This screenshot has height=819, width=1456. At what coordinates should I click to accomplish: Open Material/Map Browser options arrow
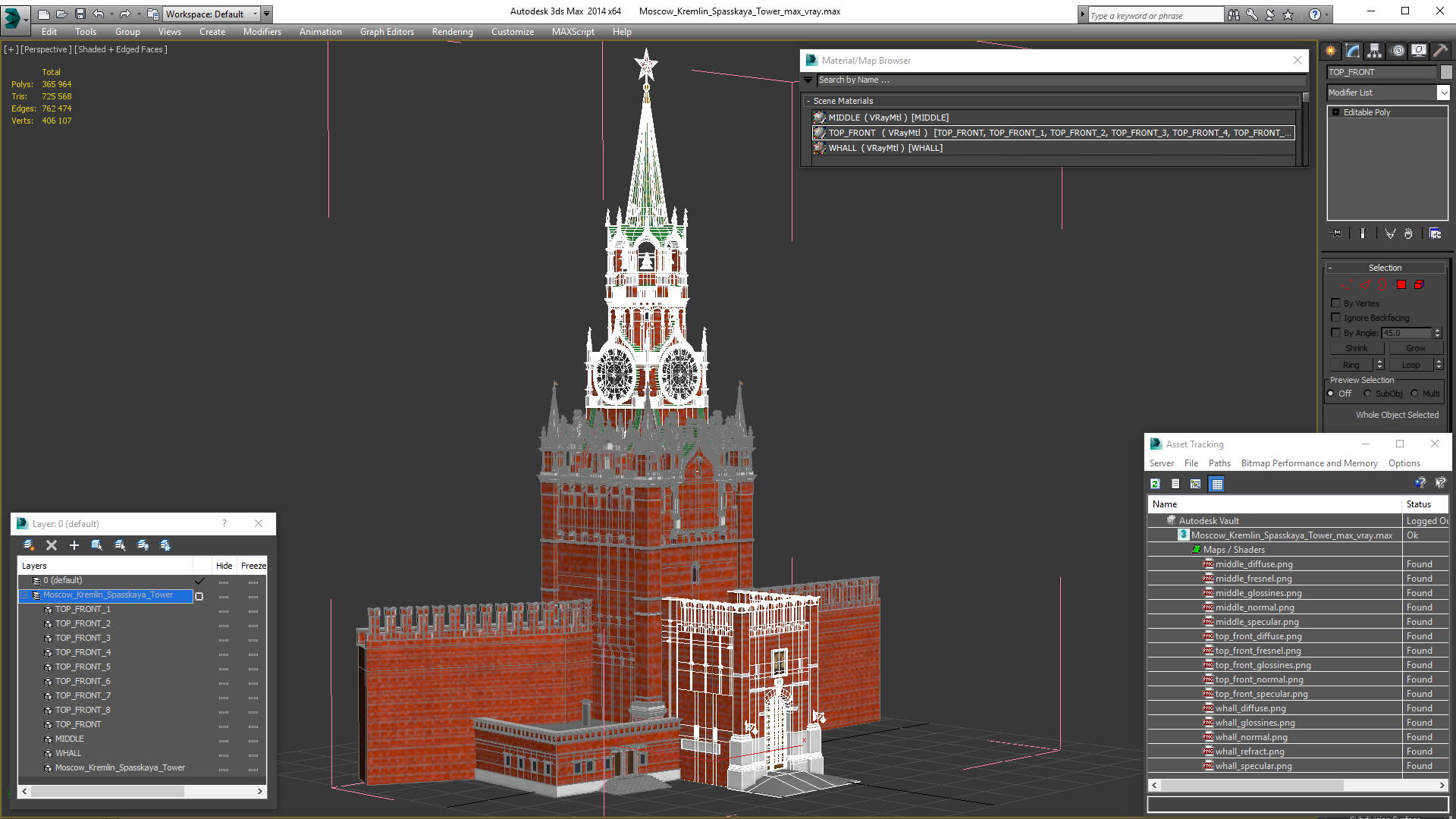point(808,80)
